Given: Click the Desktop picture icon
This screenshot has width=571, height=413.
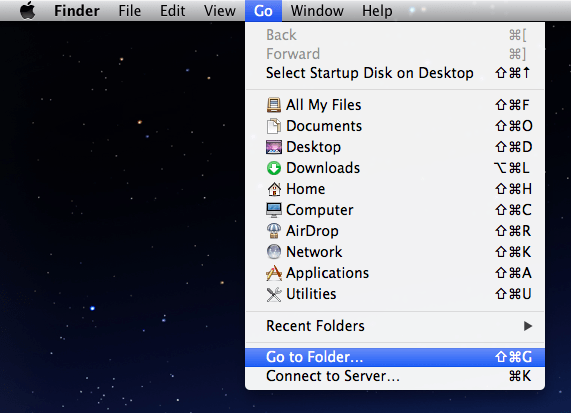Looking at the screenshot, I should click(274, 147).
